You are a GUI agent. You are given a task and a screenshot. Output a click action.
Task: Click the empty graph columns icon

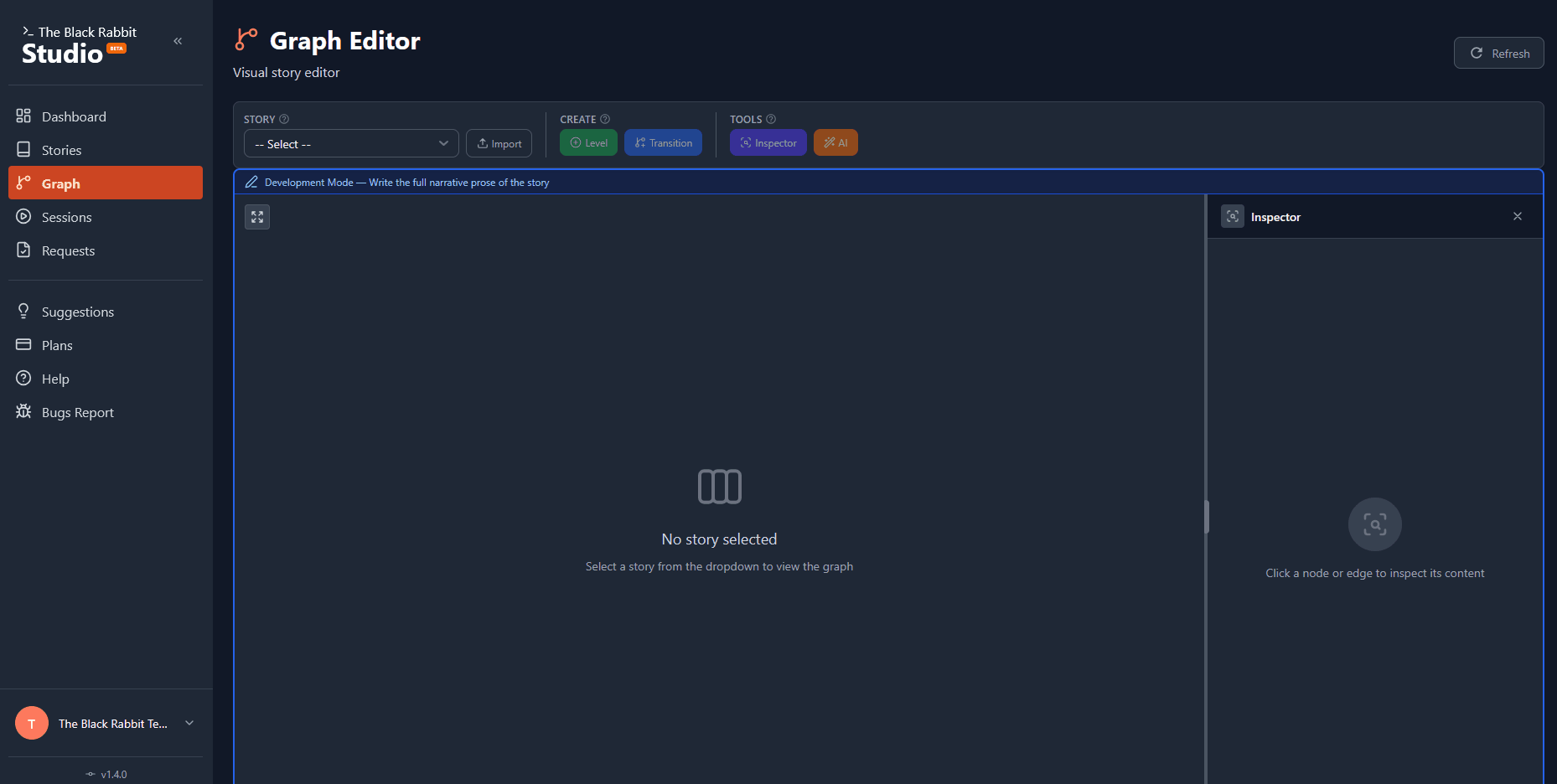tap(720, 487)
